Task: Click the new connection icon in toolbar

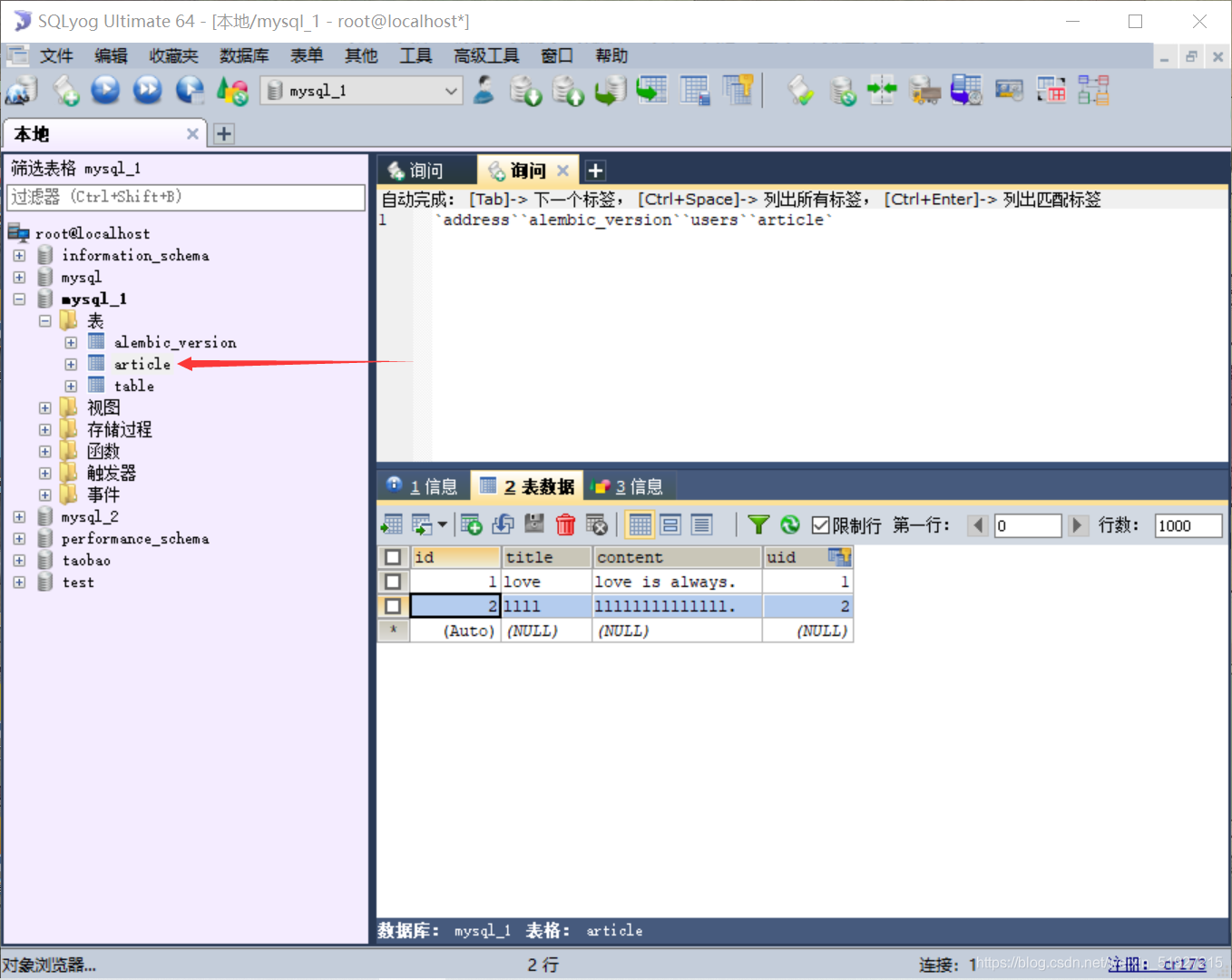Action: (x=21, y=91)
